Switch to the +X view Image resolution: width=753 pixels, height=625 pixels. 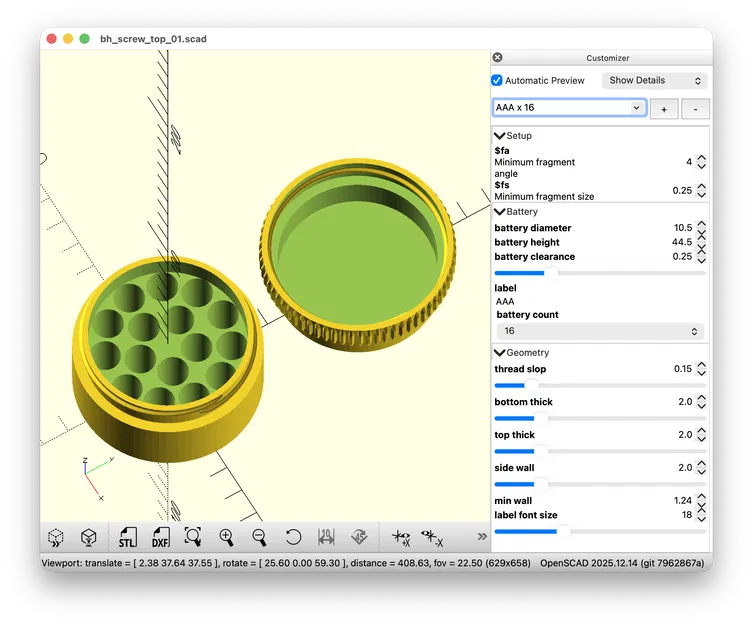click(x=401, y=538)
